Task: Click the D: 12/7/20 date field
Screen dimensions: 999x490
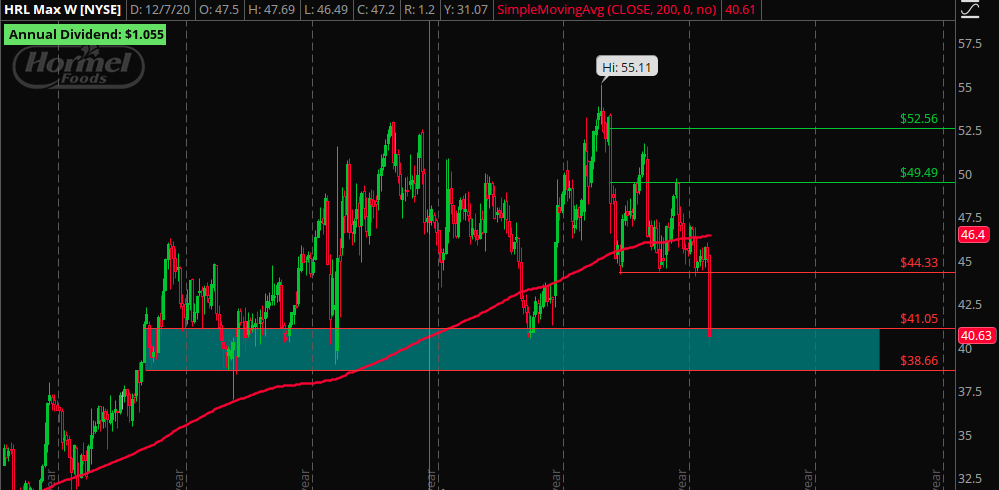Action: [x=162, y=10]
